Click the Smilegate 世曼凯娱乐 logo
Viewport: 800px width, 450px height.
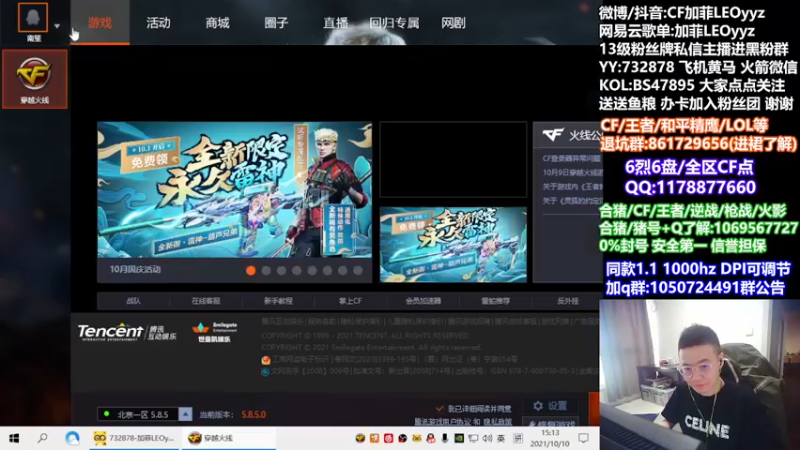click(214, 332)
